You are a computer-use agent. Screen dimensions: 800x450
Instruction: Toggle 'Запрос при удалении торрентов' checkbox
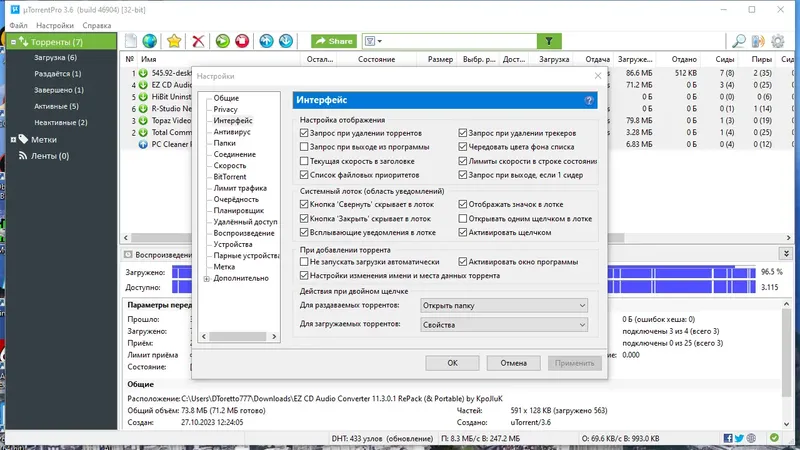coord(304,133)
